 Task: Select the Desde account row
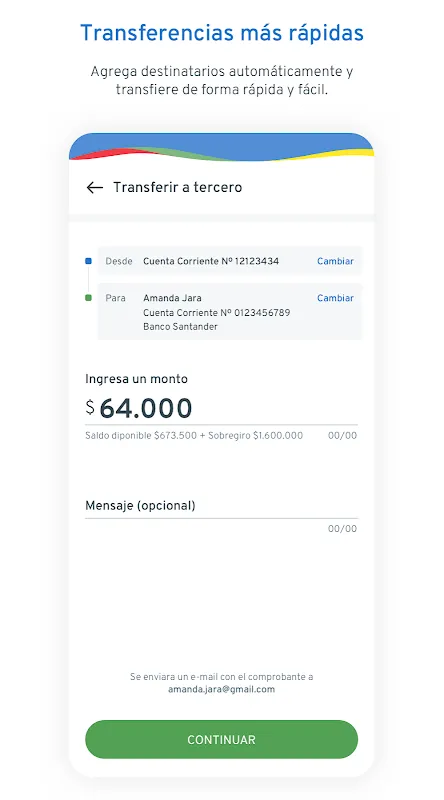(230, 261)
